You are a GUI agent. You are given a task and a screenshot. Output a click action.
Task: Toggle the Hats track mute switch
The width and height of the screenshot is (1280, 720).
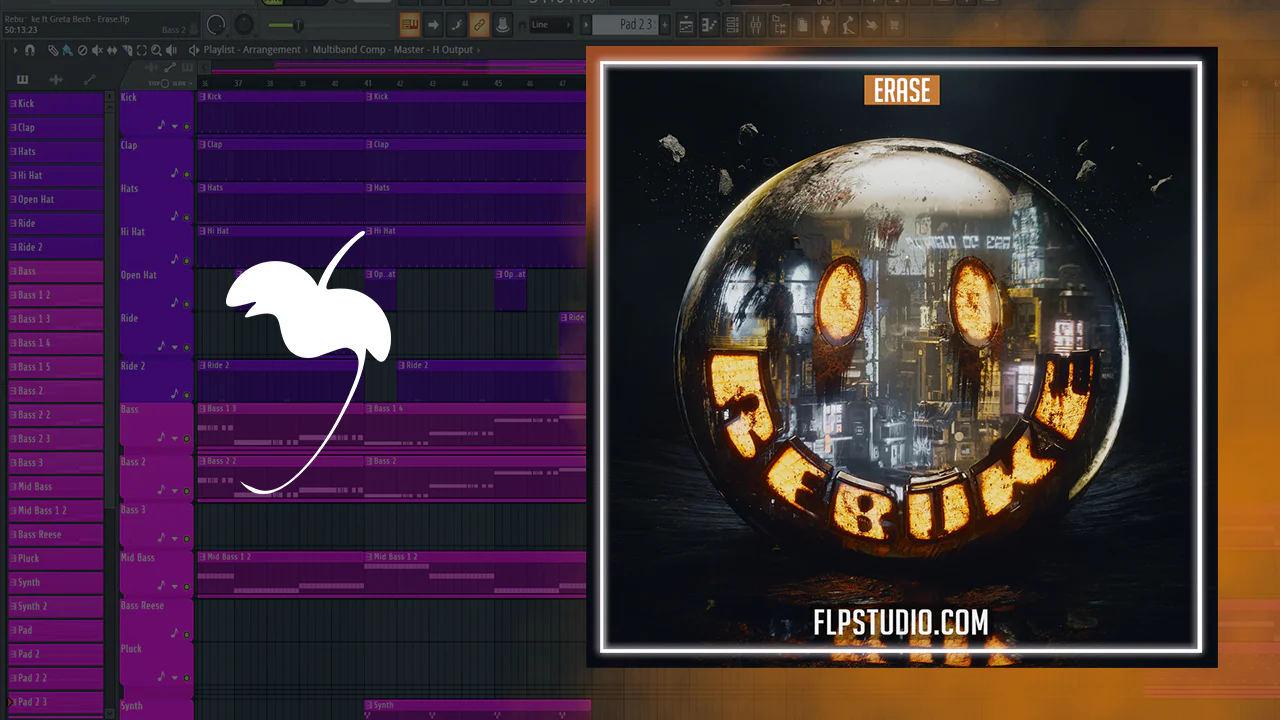click(187, 216)
